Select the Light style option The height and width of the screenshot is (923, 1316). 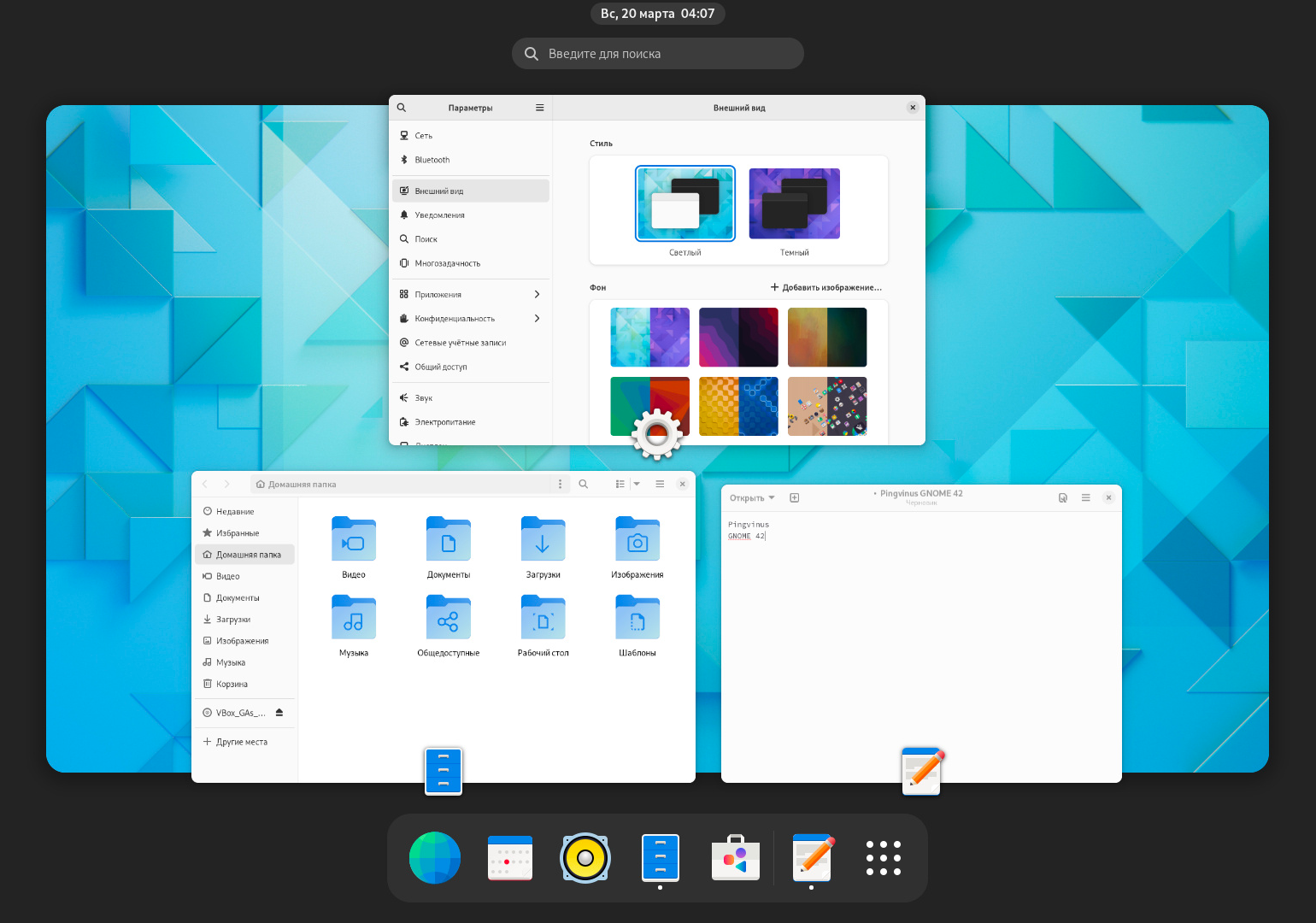pyautogui.click(x=684, y=204)
